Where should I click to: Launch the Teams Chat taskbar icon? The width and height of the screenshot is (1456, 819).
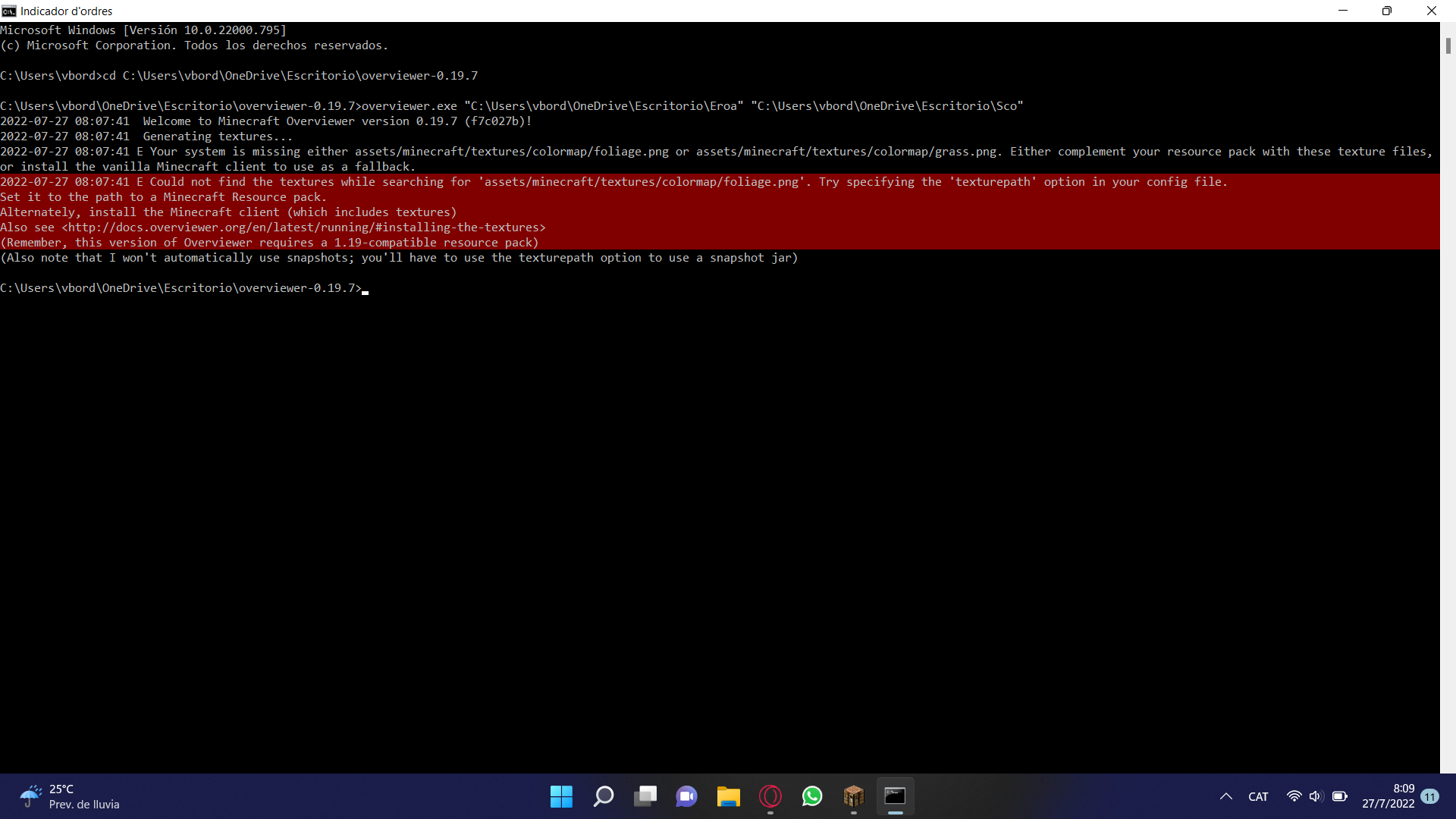pos(687,796)
